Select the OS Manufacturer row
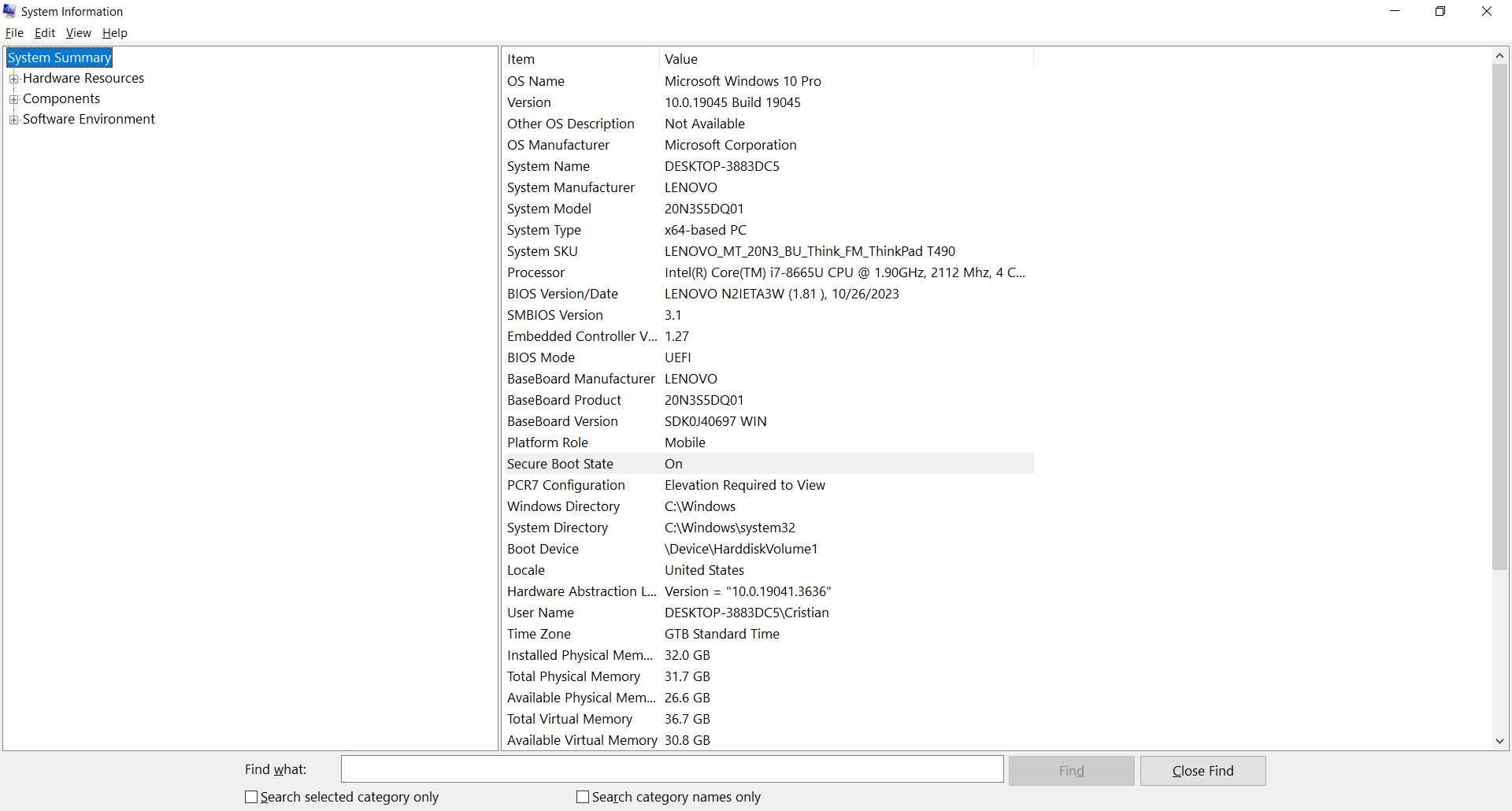 click(768, 145)
